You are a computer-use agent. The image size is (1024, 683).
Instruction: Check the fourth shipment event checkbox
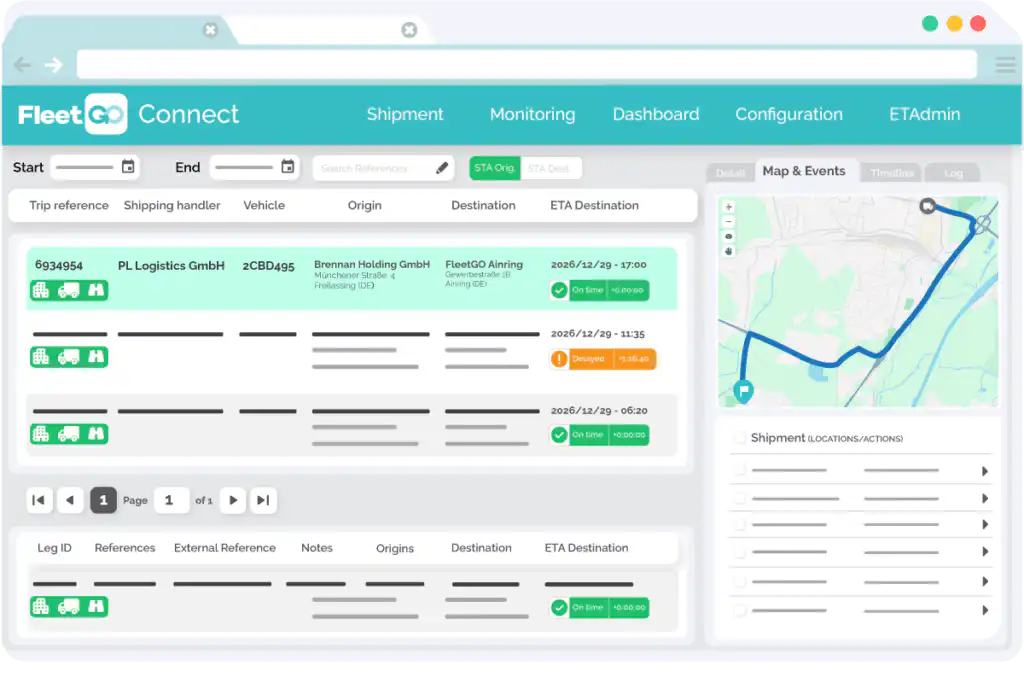coord(739,552)
